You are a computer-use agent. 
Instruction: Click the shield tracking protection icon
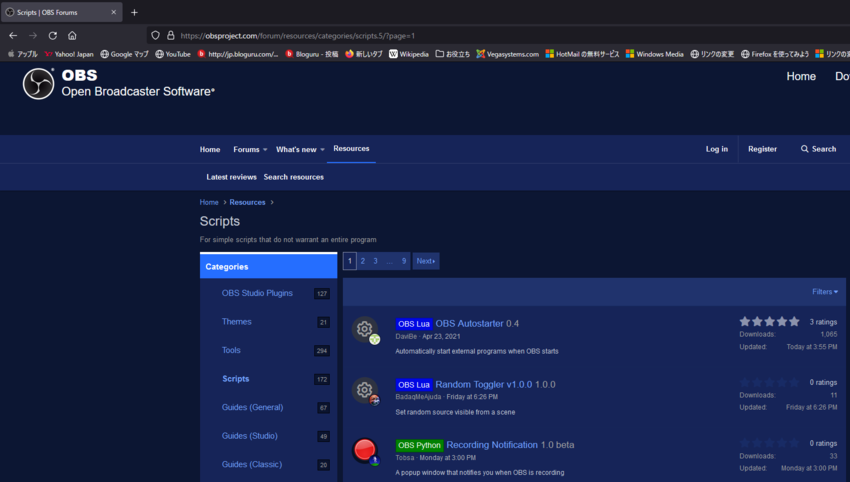point(156,36)
